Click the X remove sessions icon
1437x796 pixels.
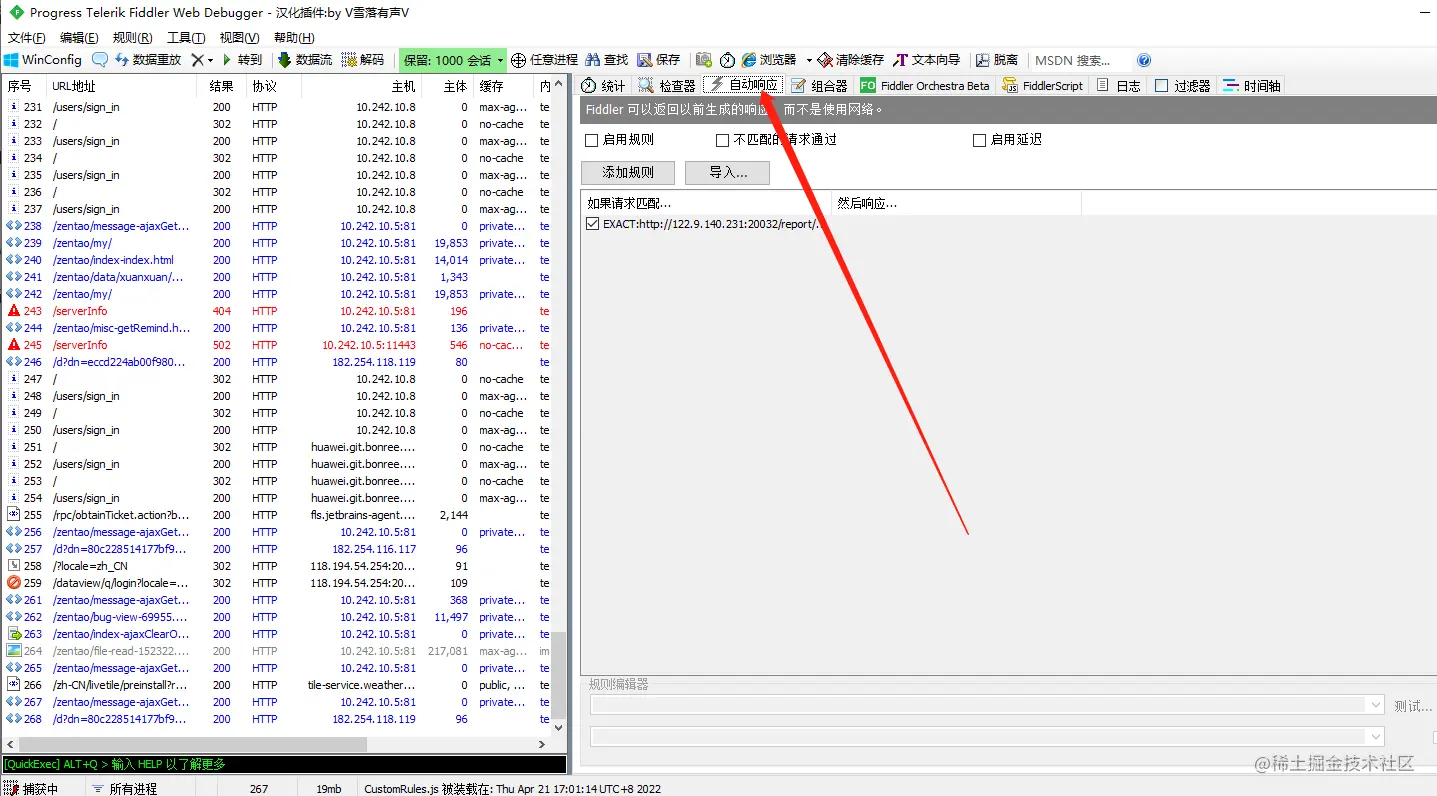point(197,60)
